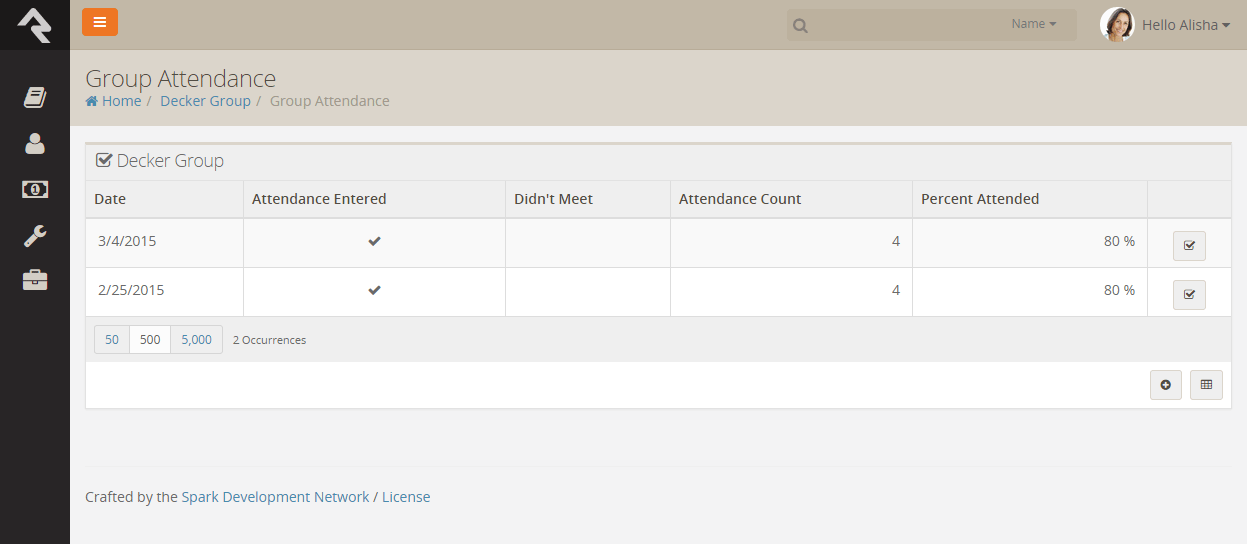Sort by Didn't Meet column header
This screenshot has width=1247, height=544.
553,199
